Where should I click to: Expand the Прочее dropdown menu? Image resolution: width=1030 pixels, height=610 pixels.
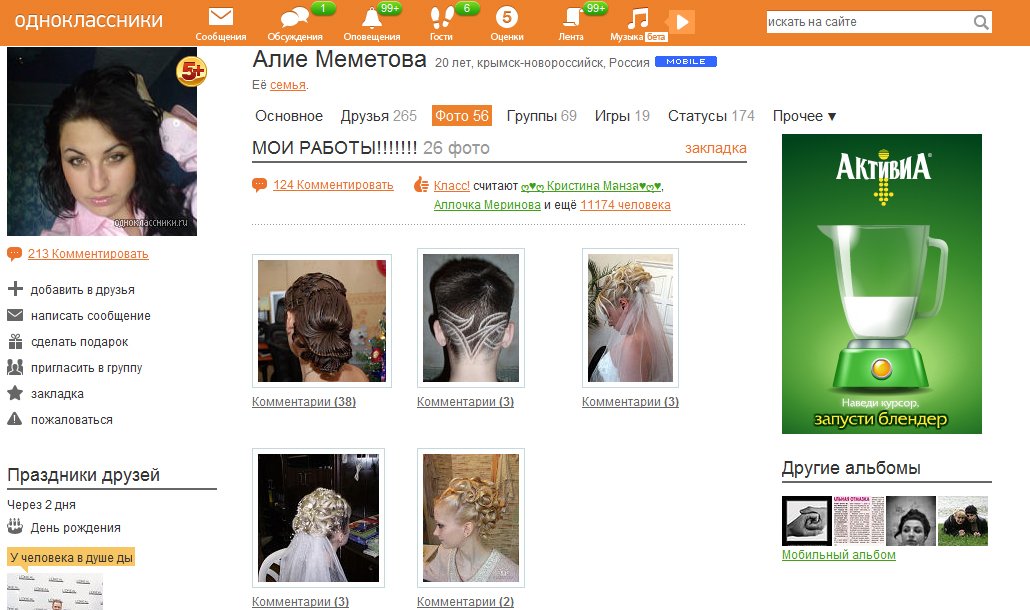804,116
